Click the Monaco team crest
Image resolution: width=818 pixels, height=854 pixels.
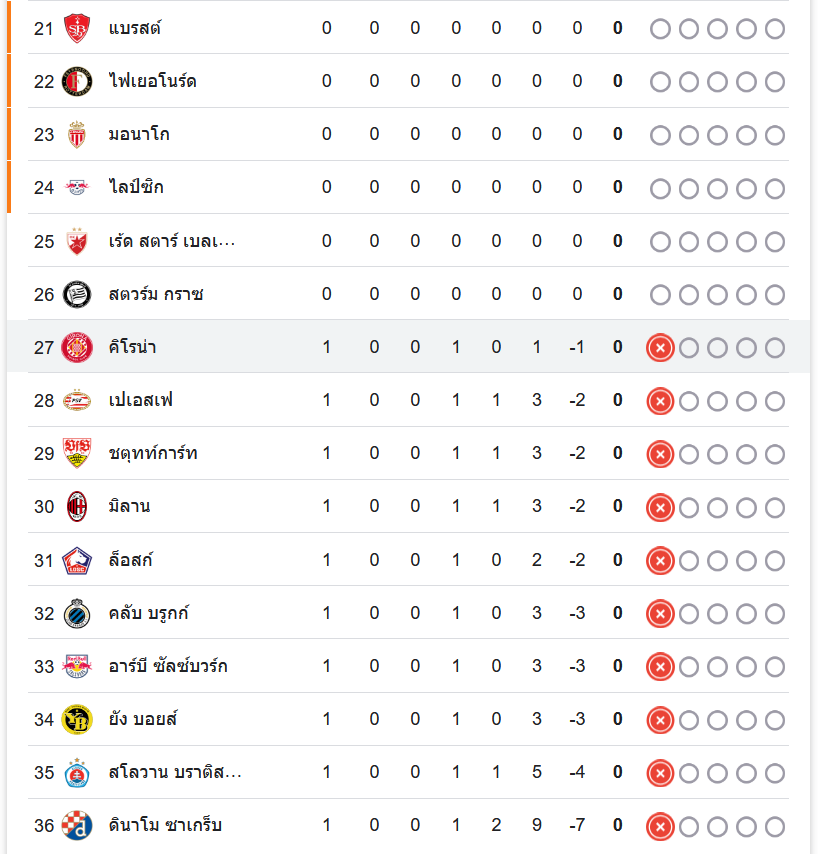pyautogui.click(x=77, y=134)
